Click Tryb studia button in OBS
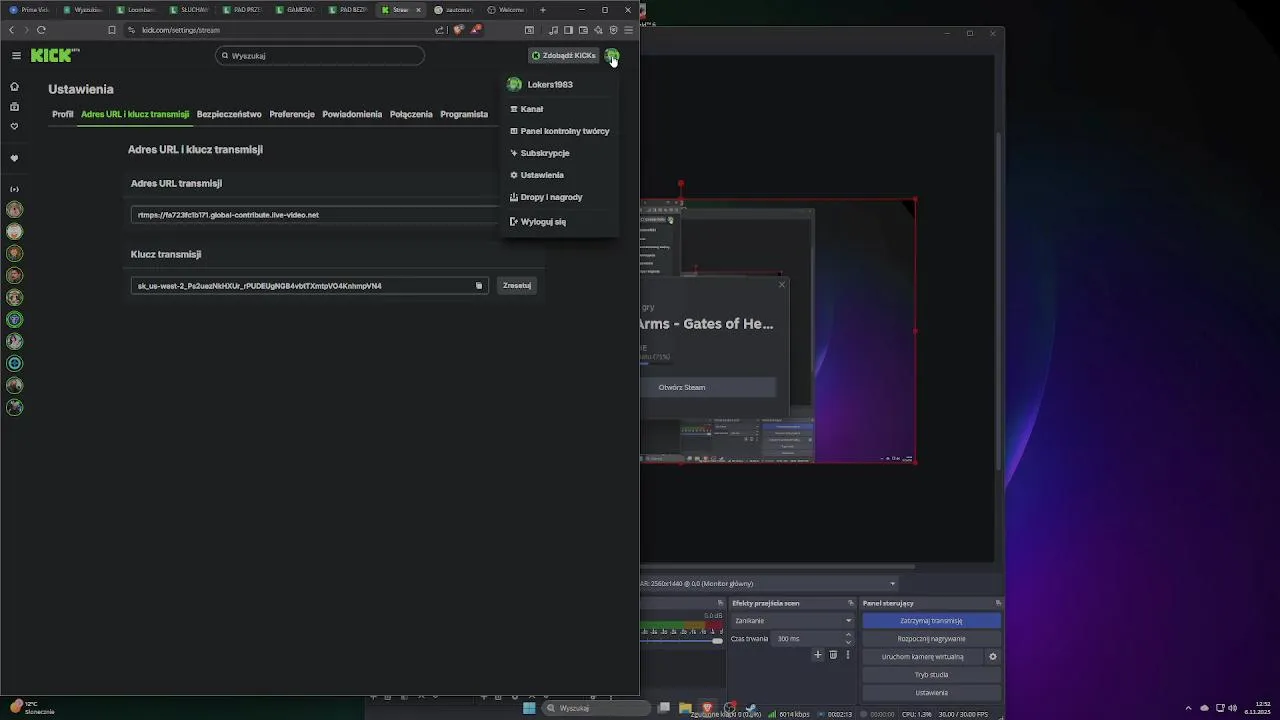Image resolution: width=1280 pixels, height=720 pixels. coord(931,675)
